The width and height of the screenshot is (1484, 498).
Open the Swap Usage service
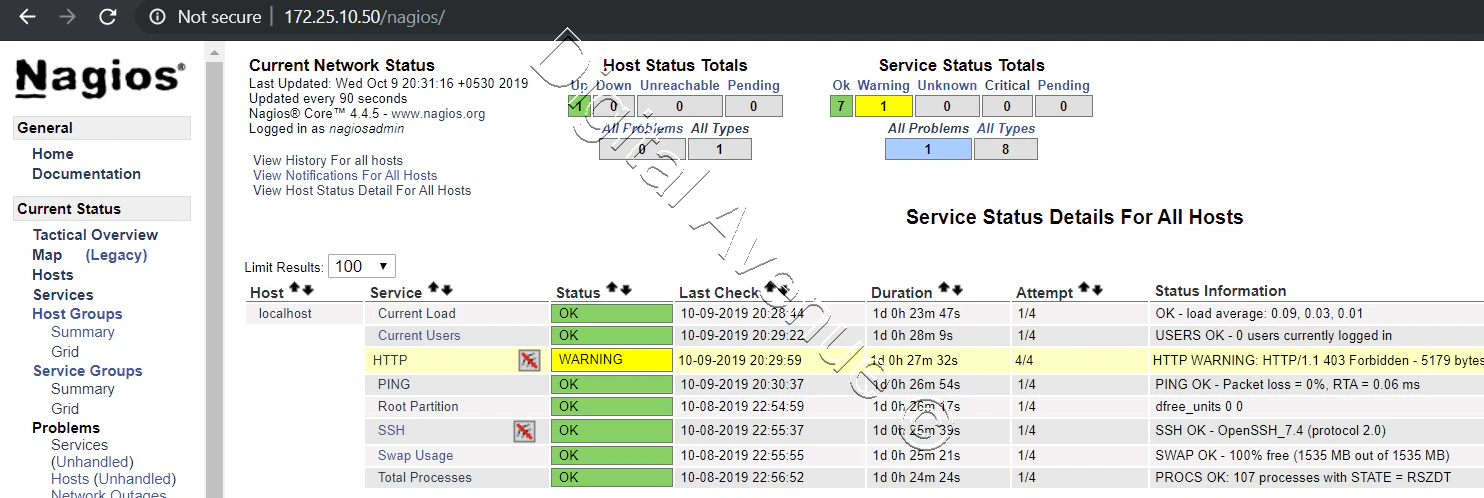(x=415, y=455)
